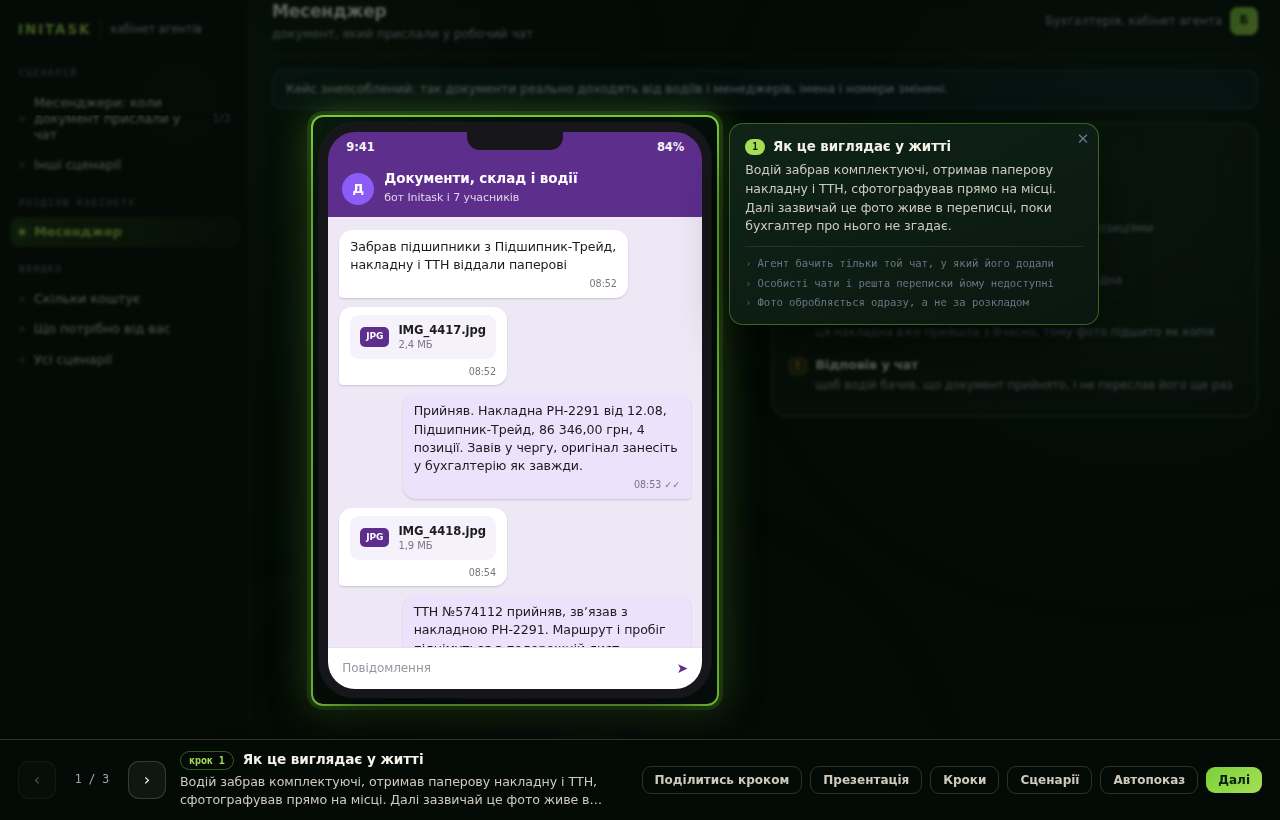
Task: Click the message "Забрав підшипники з Підшипник-Трейд"
Action: pos(483,264)
